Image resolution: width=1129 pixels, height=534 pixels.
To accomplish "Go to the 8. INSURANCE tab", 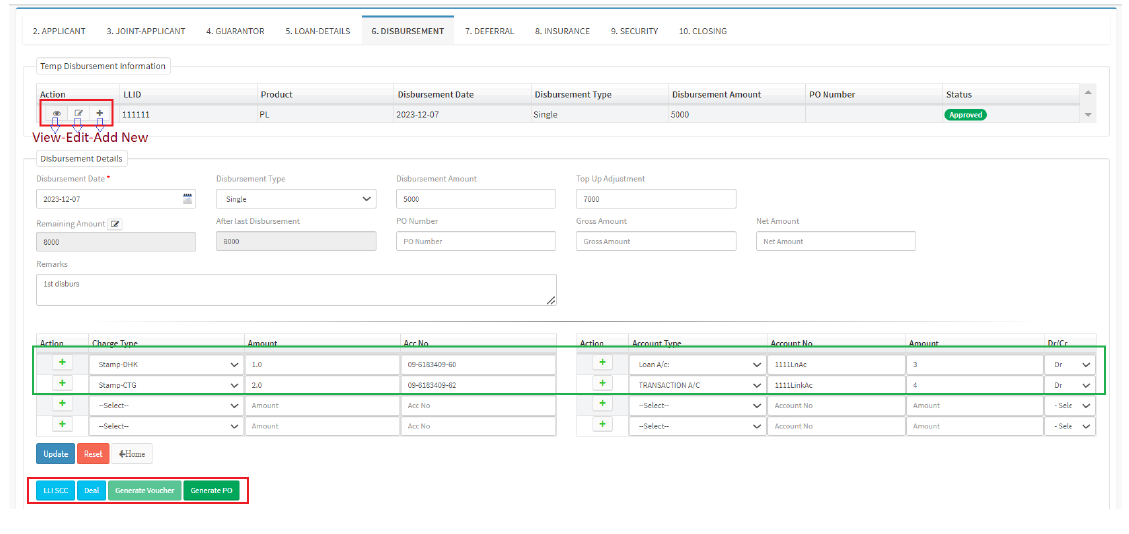I will 562,31.
